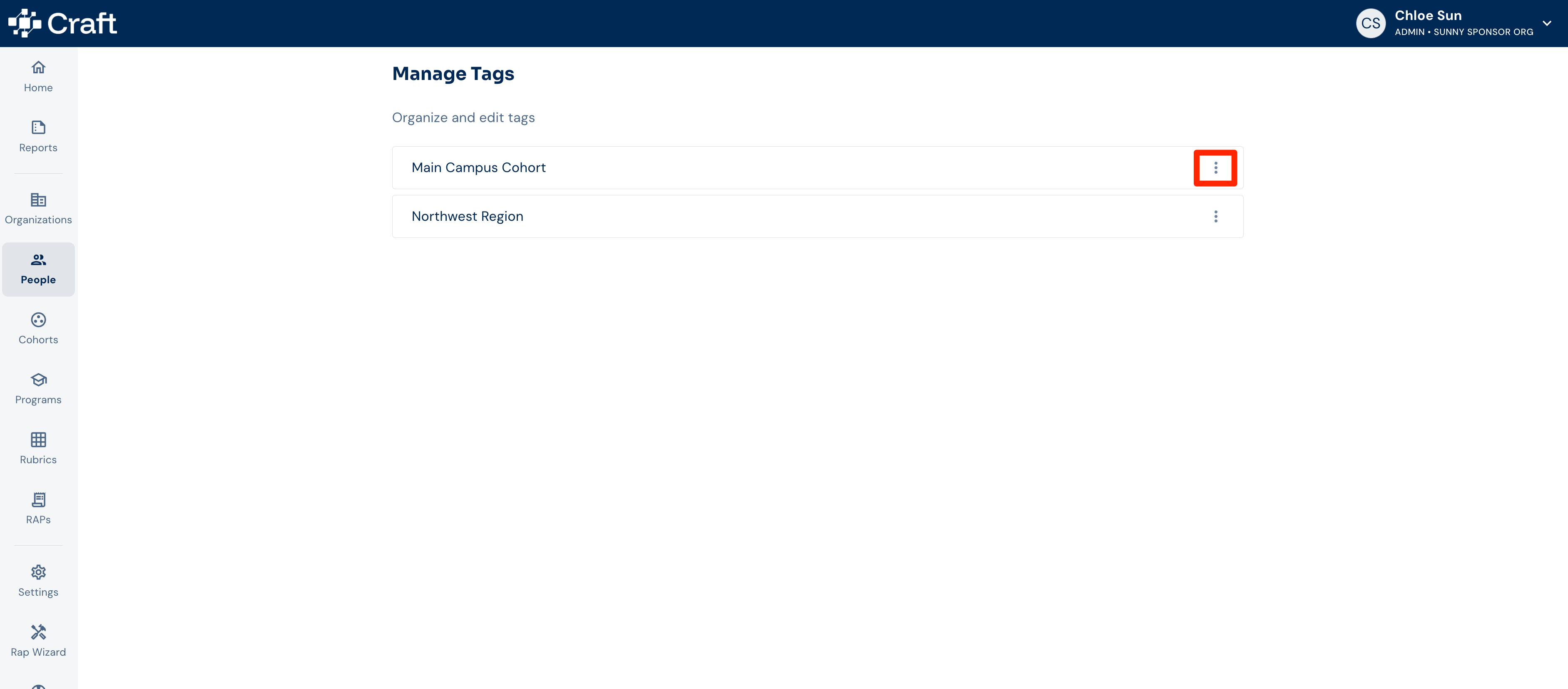Open the Northwest Region three-dot menu
The image size is (1568, 689).
pyautogui.click(x=1216, y=216)
